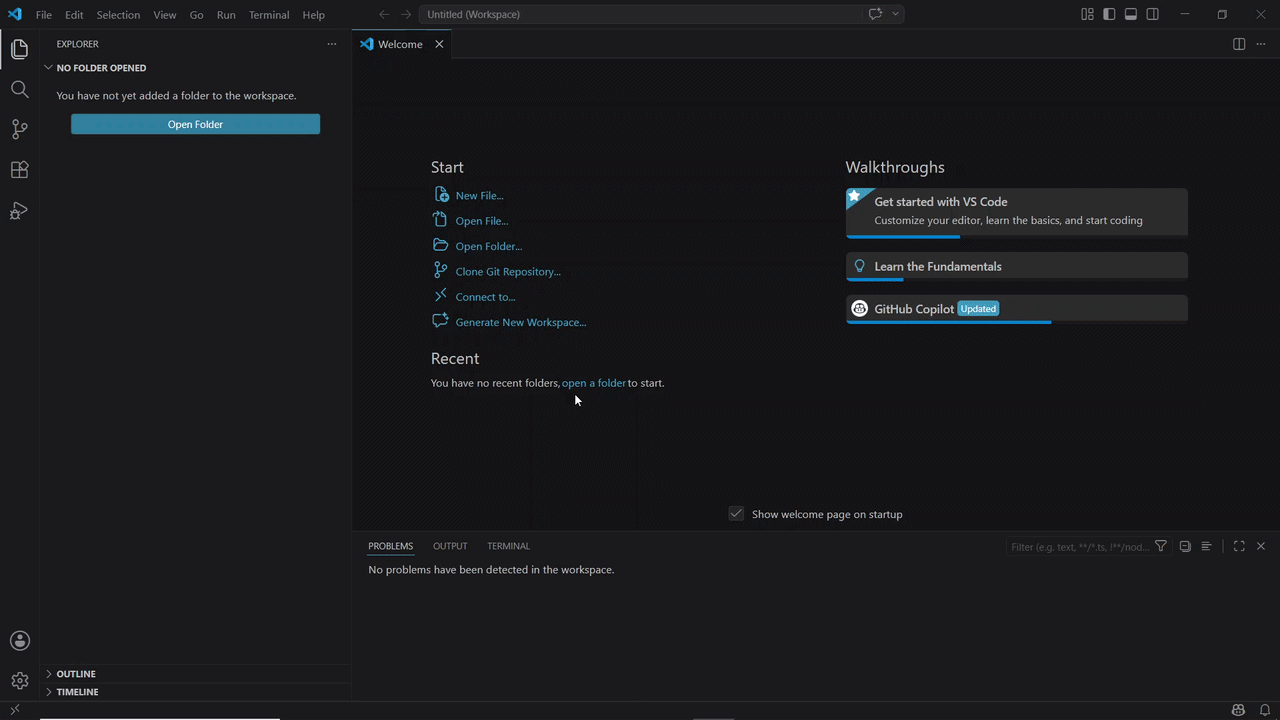Toggle the secondary side bar
The height and width of the screenshot is (720, 1280).
[x=1153, y=14]
